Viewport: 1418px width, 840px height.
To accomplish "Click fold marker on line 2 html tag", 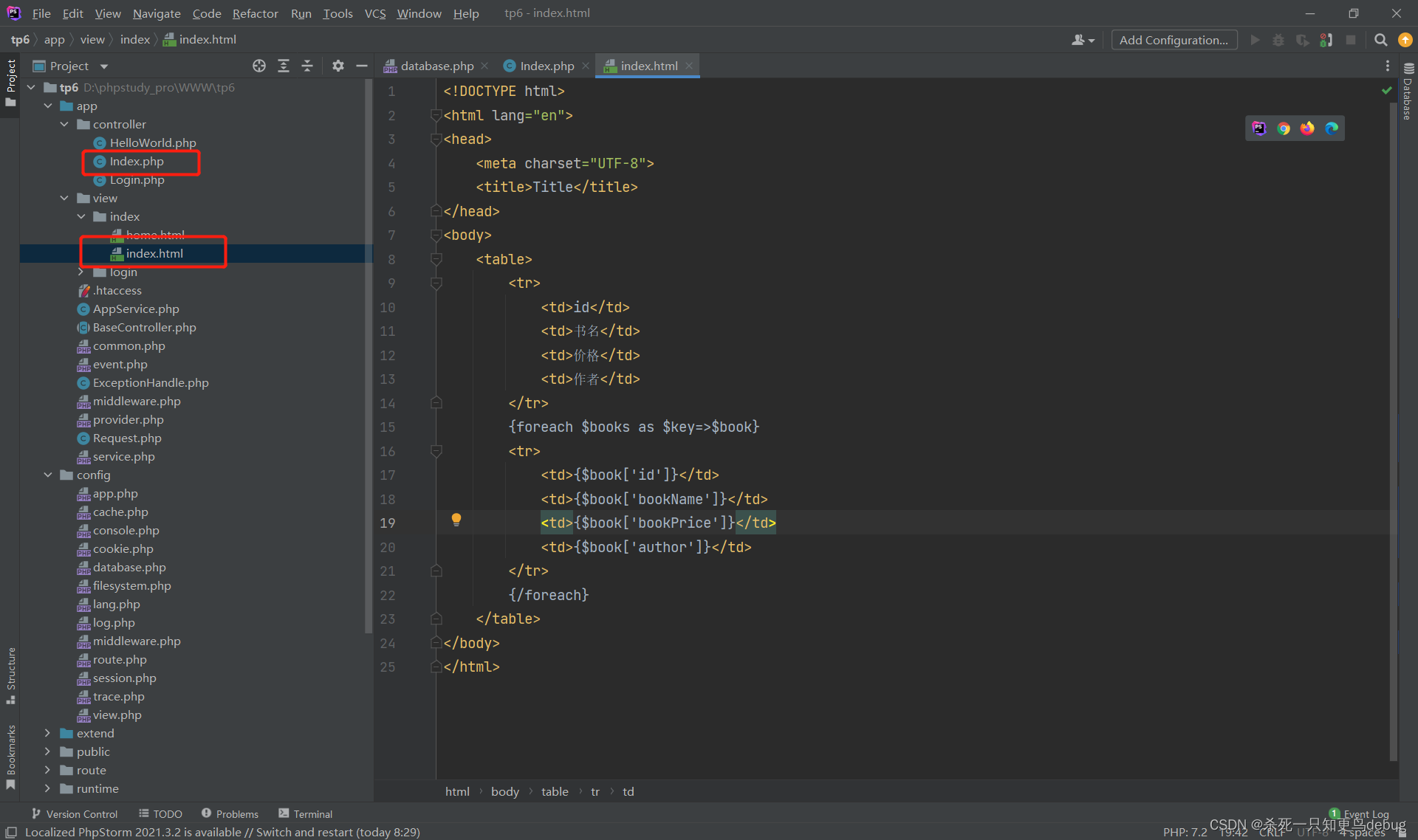I will pyautogui.click(x=436, y=115).
